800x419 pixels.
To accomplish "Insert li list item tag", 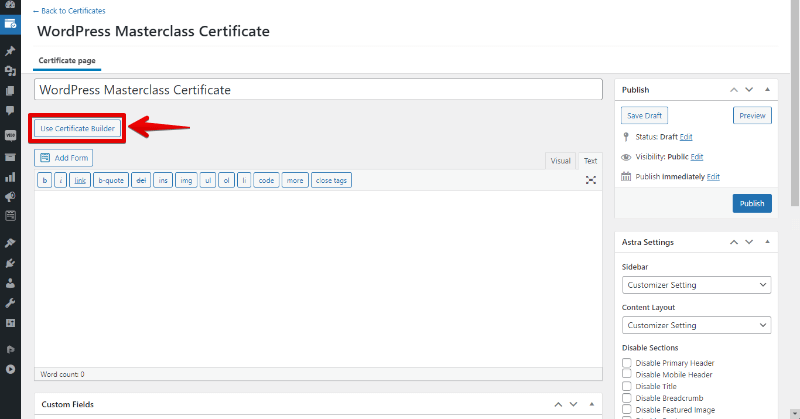I will coord(244,180).
